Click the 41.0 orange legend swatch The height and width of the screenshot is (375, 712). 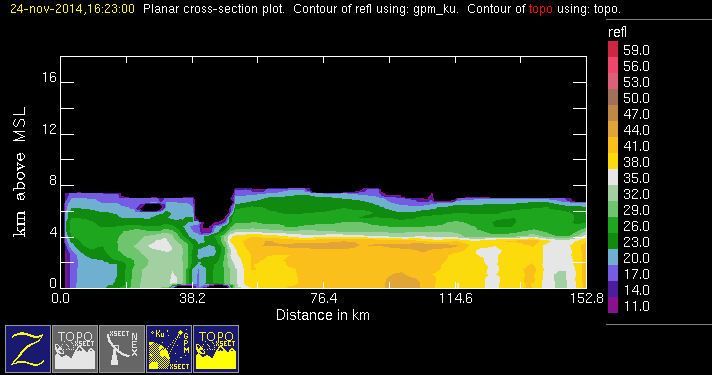[613, 145]
